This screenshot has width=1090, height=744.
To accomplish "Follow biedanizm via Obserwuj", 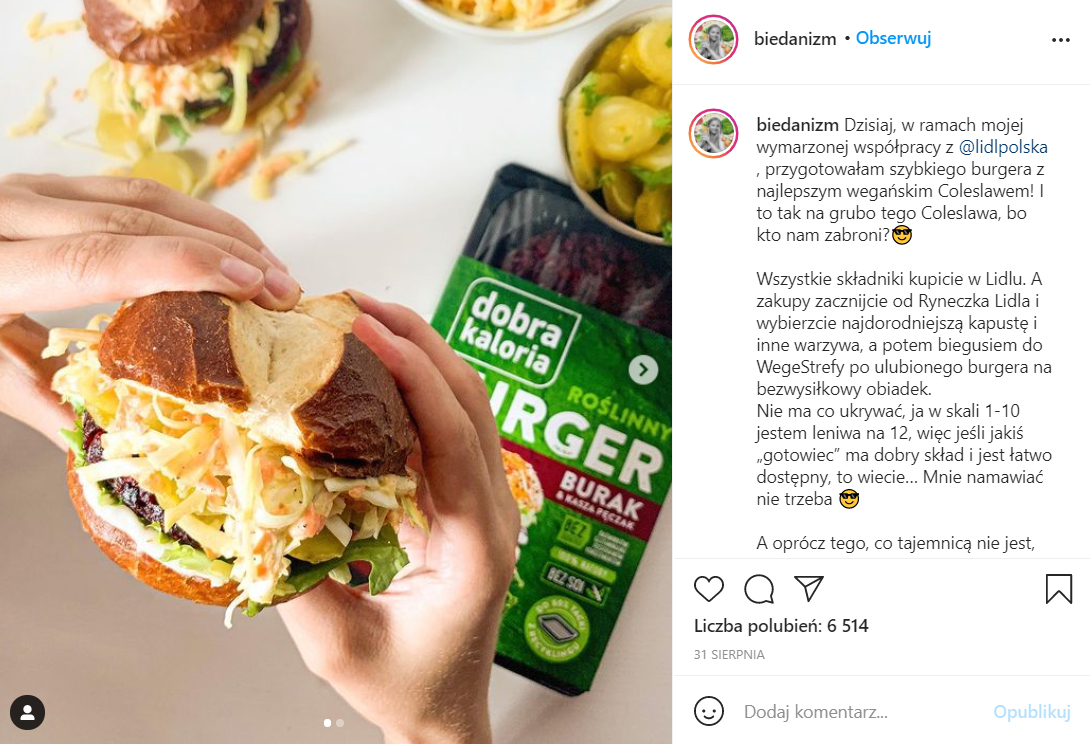I will [893, 38].
